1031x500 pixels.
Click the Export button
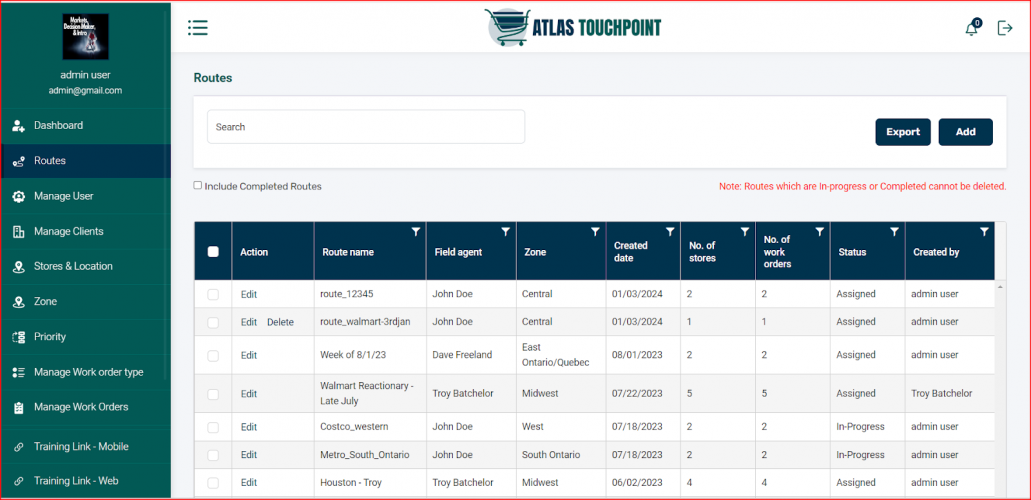[903, 132]
